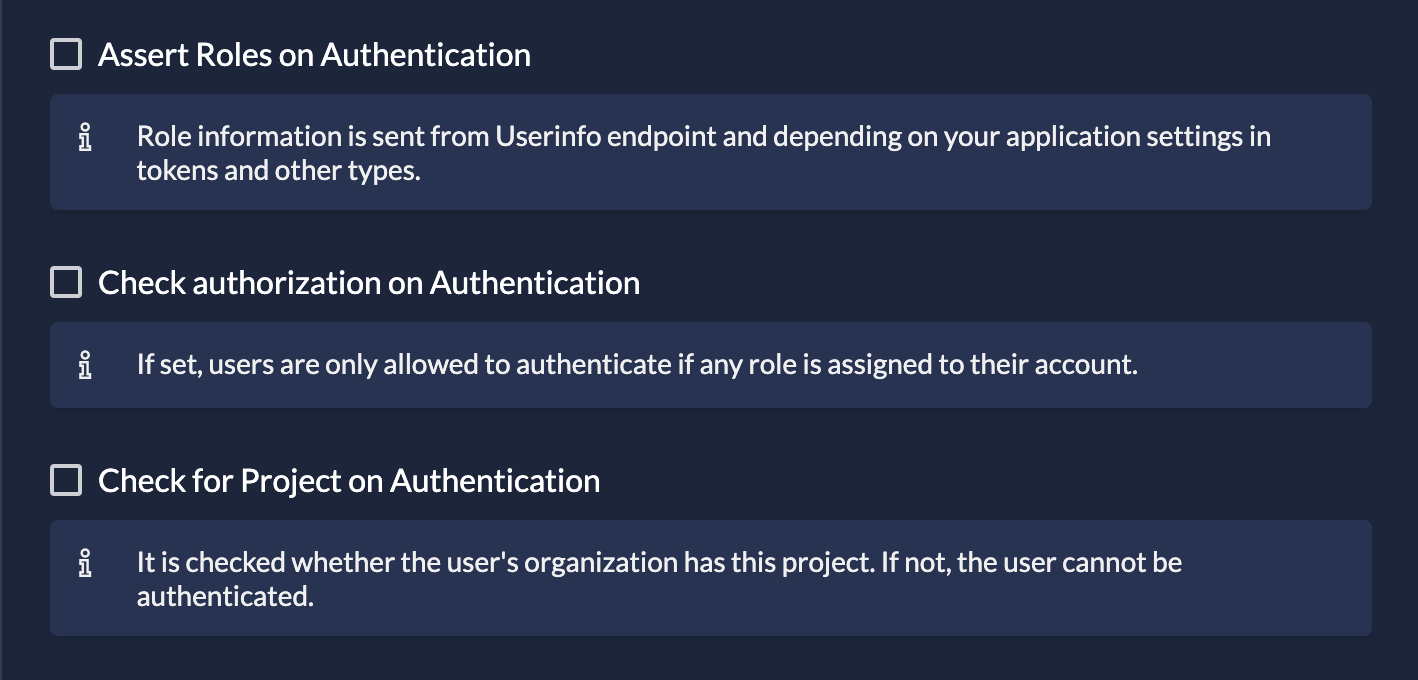This screenshot has width=1418, height=680.
Task: Click info icon beside 'If set, users' note
Action: click(85, 365)
